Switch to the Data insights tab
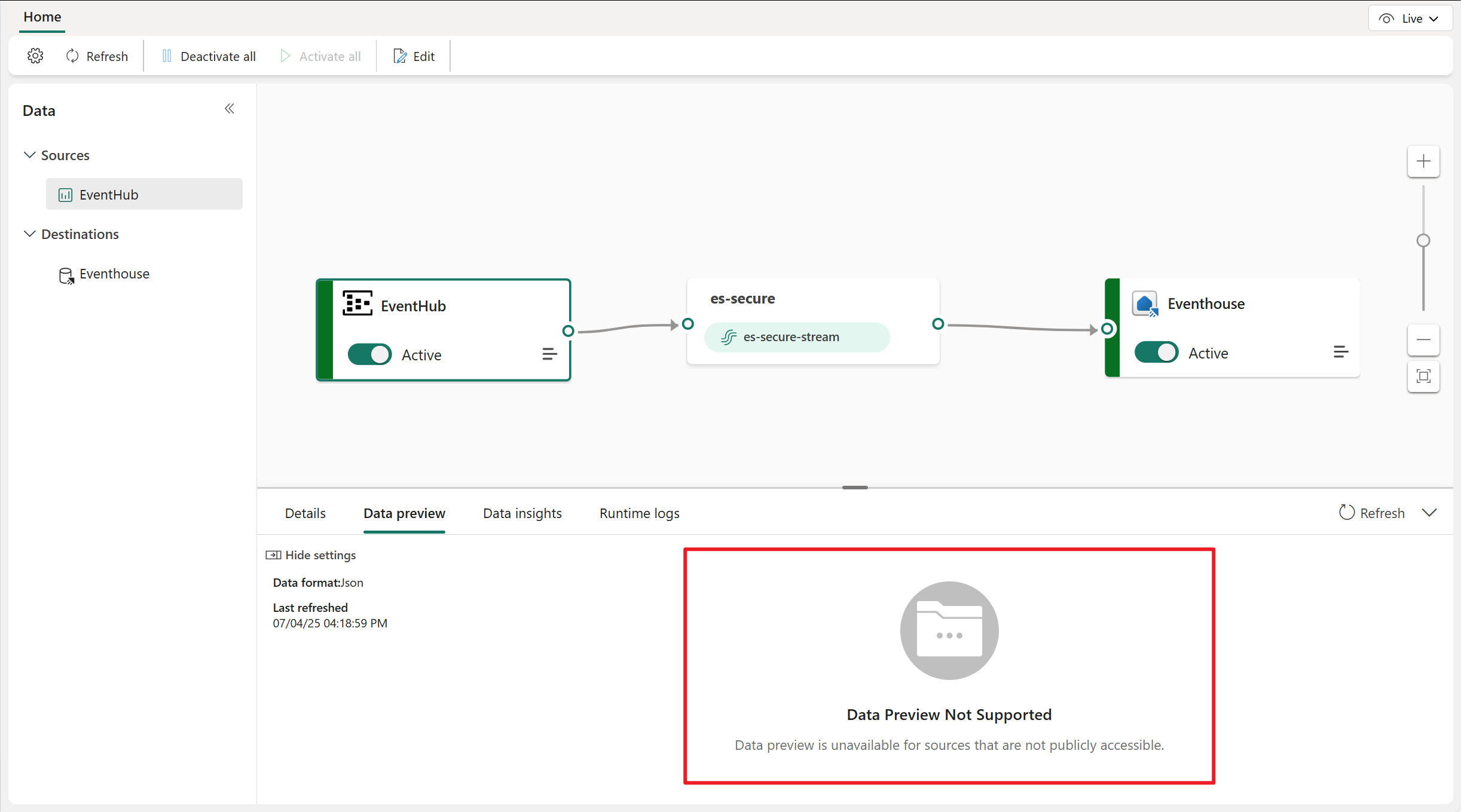This screenshot has width=1461, height=812. (522, 513)
